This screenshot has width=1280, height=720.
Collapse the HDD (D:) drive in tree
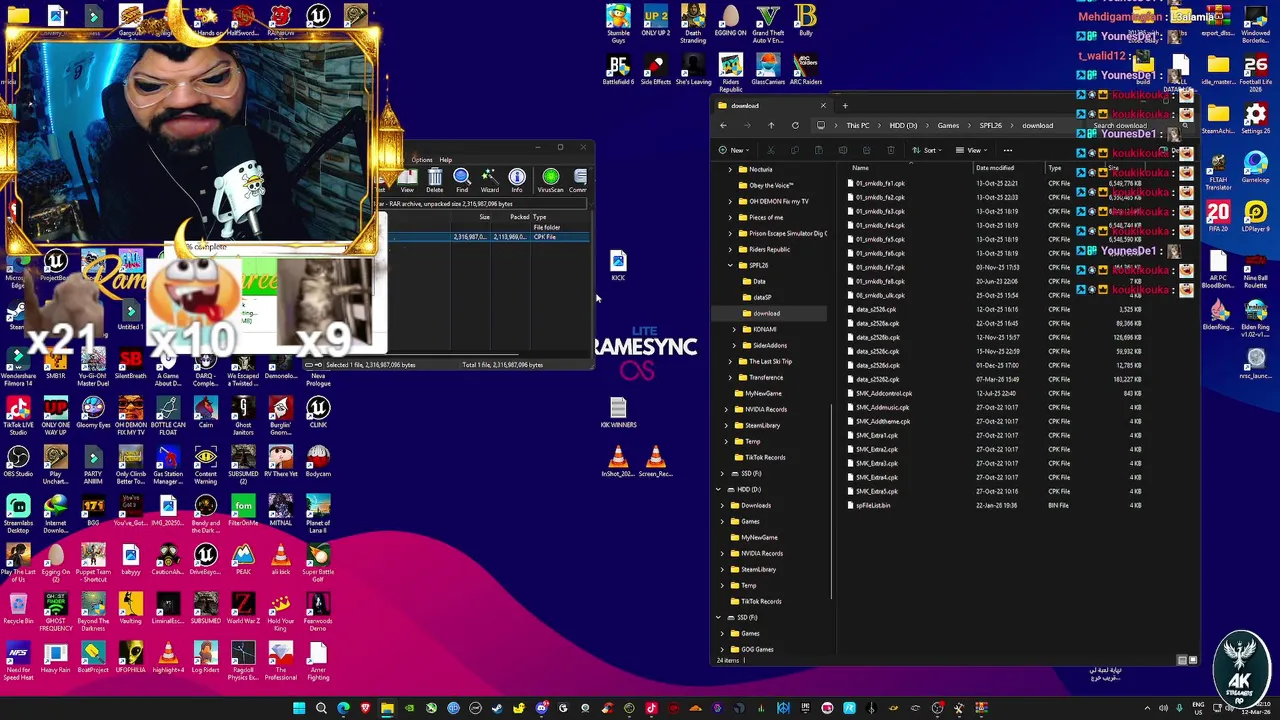[718, 490]
